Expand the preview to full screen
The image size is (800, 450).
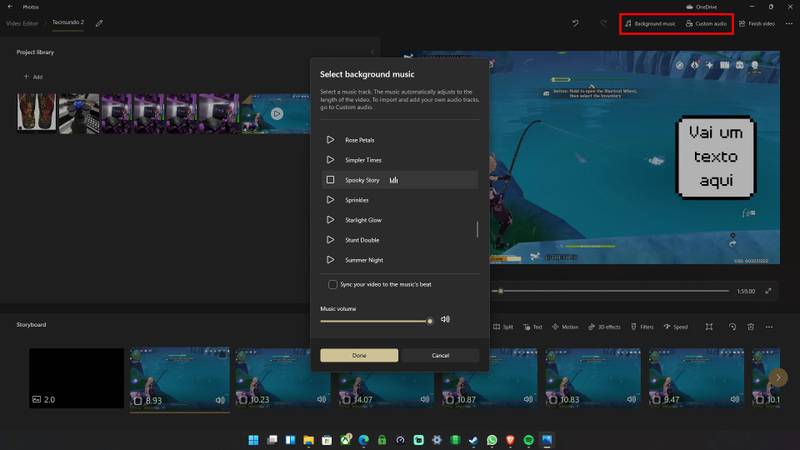point(768,291)
